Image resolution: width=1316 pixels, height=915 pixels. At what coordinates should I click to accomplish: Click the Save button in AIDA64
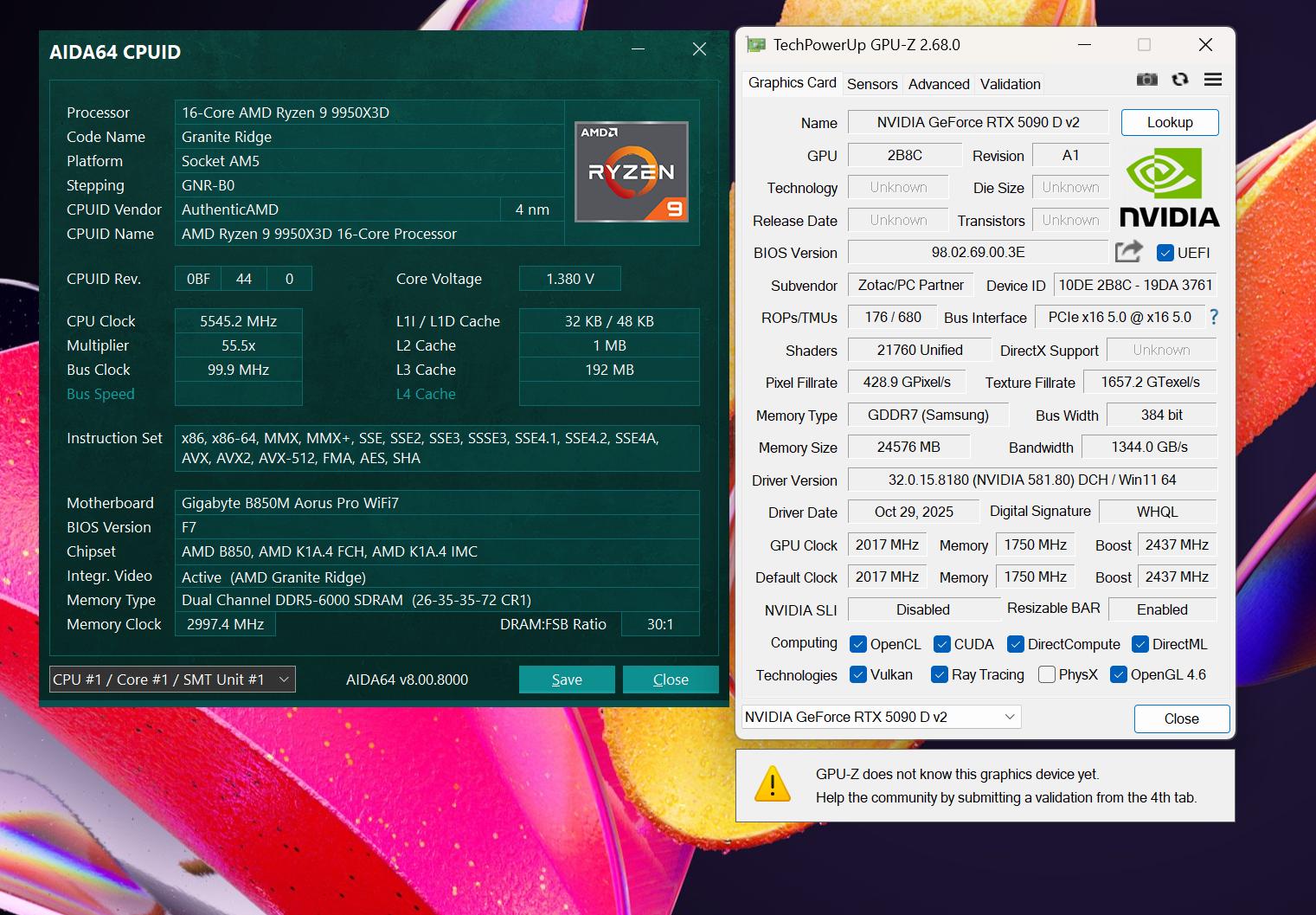click(567, 679)
